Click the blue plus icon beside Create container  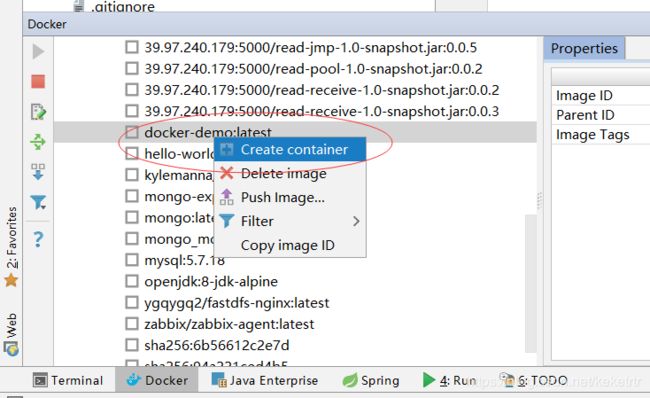click(x=227, y=149)
